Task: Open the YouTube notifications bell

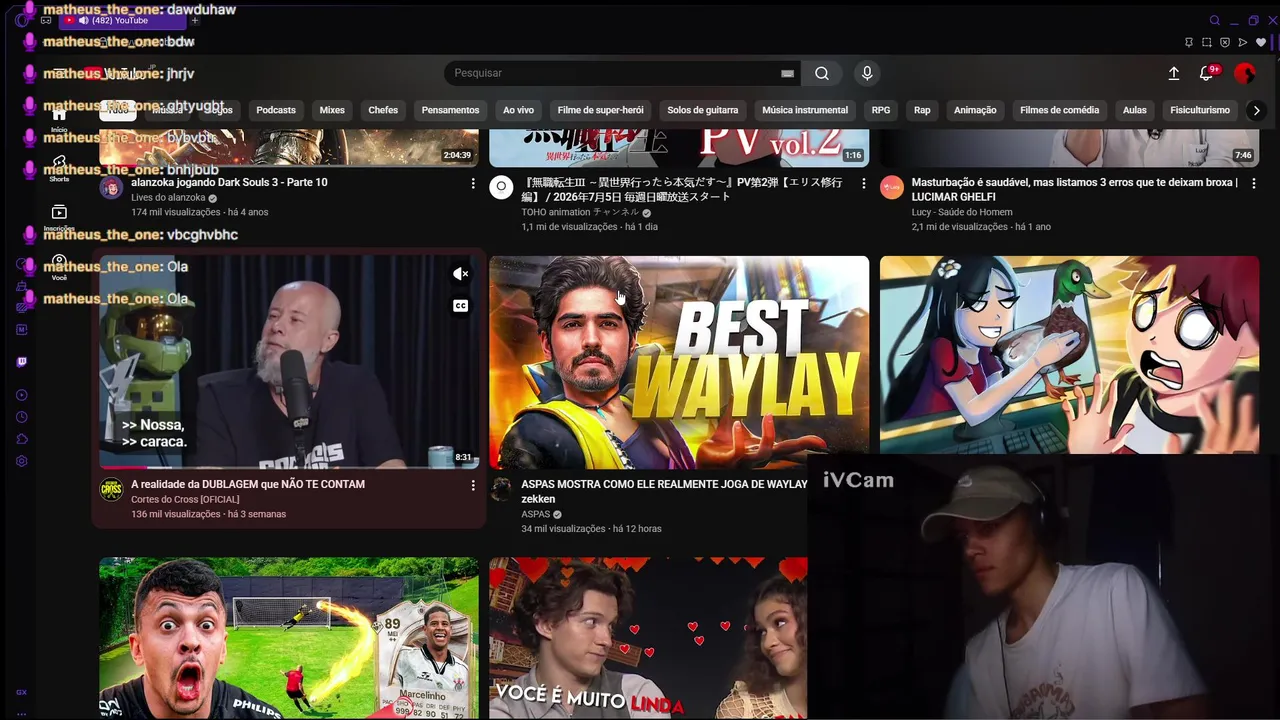Action: [1208, 73]
